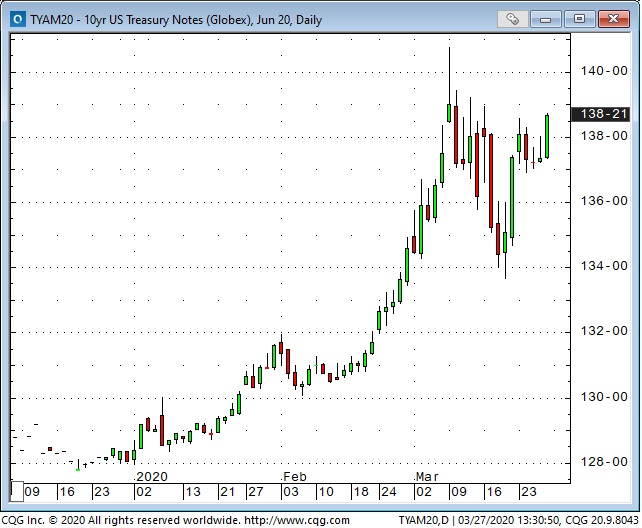642x528 pixels.
Task: Close the TYAM20 chart window
Action: (x=613, y=19)
